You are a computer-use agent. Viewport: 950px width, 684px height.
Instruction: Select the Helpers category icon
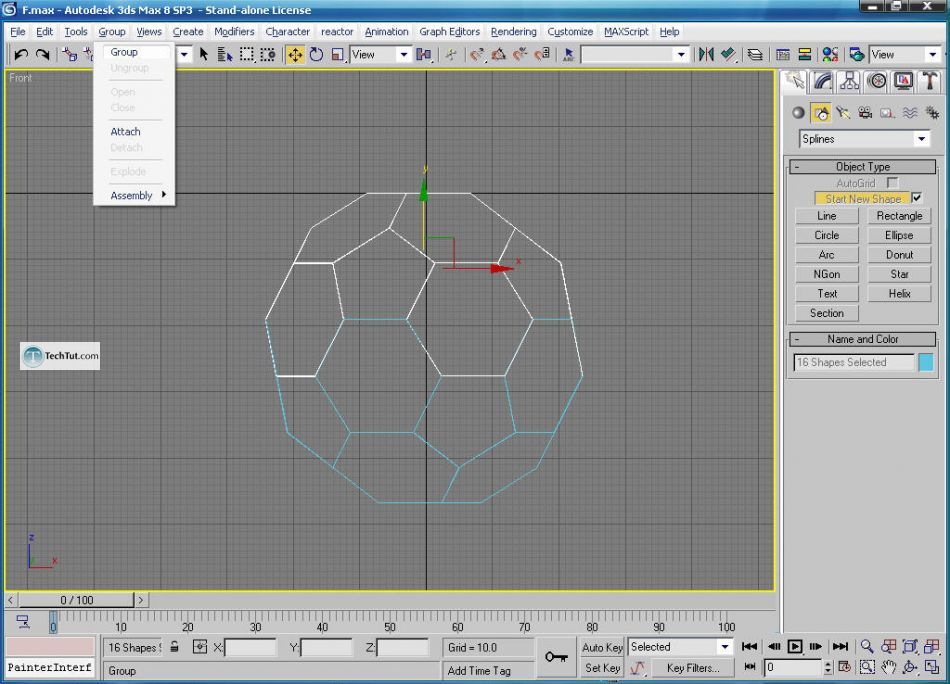888,113
